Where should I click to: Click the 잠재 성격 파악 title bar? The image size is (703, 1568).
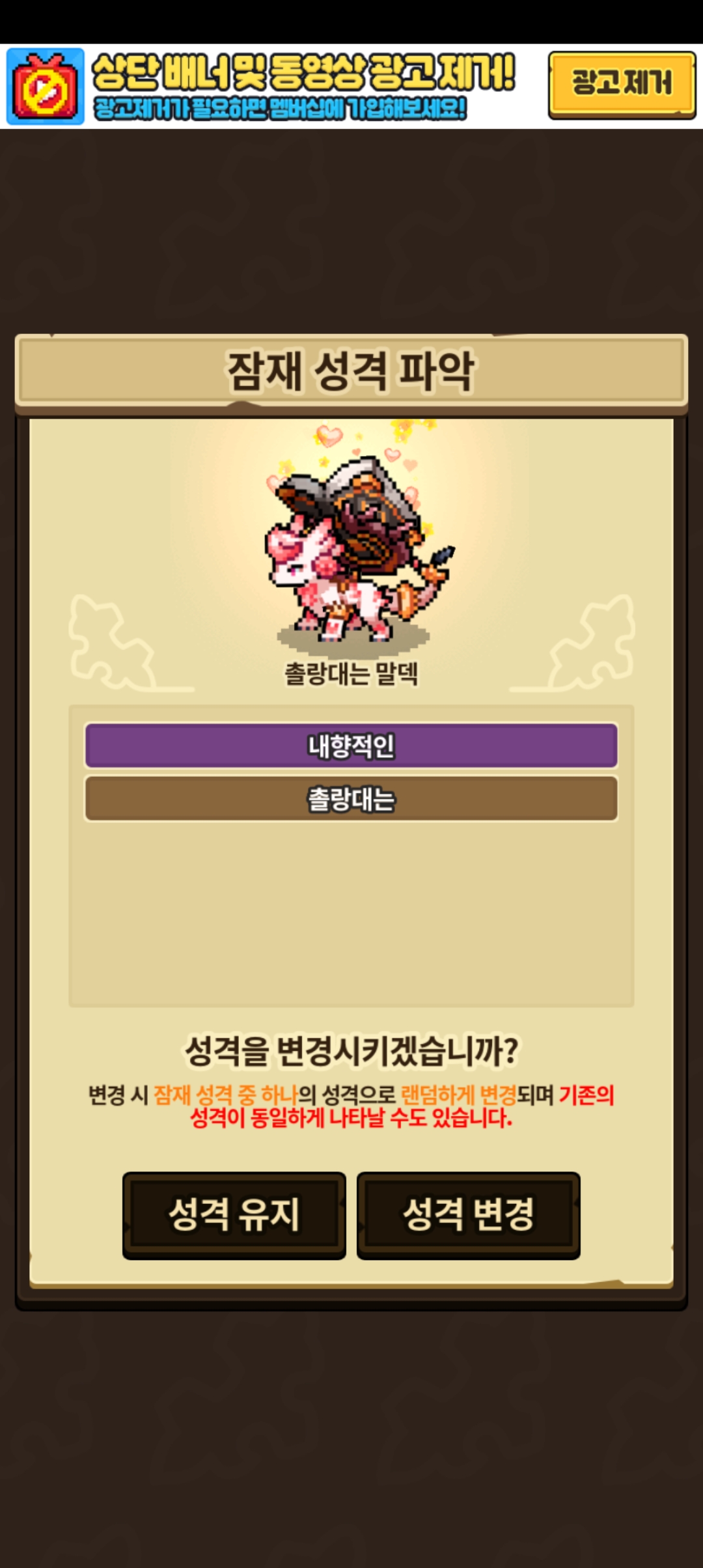351,372
